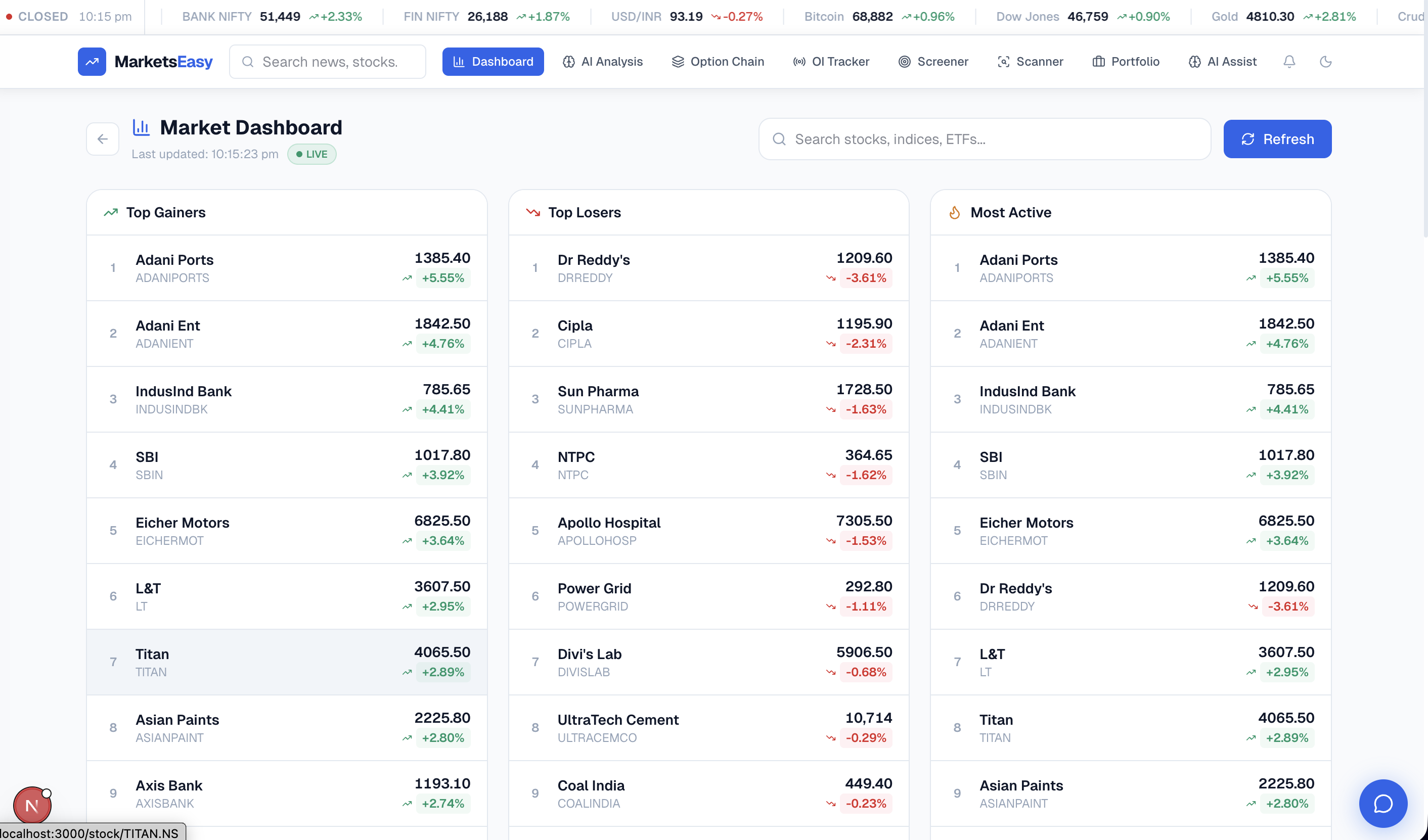Click Gold in the ticker bar
The width and height of the screenshot is (1428, 840).
click(1283, 17)
